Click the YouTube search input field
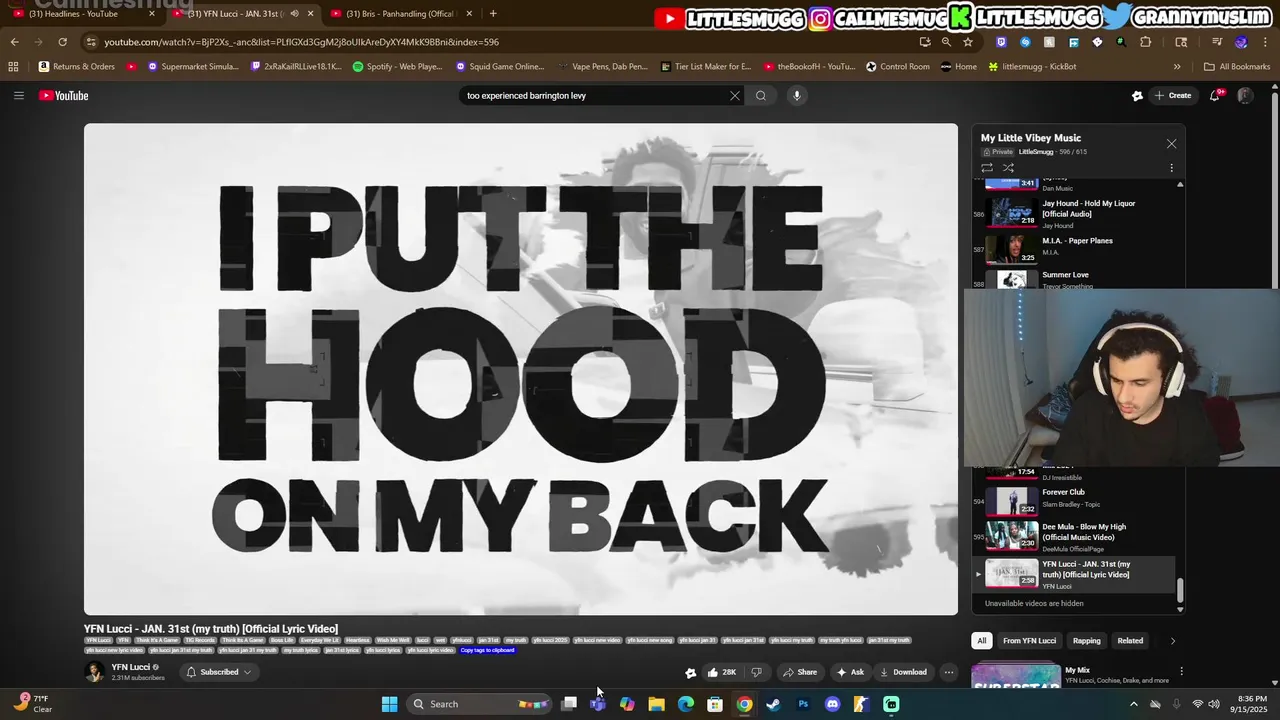The image size is (1280, 720). 595,95
